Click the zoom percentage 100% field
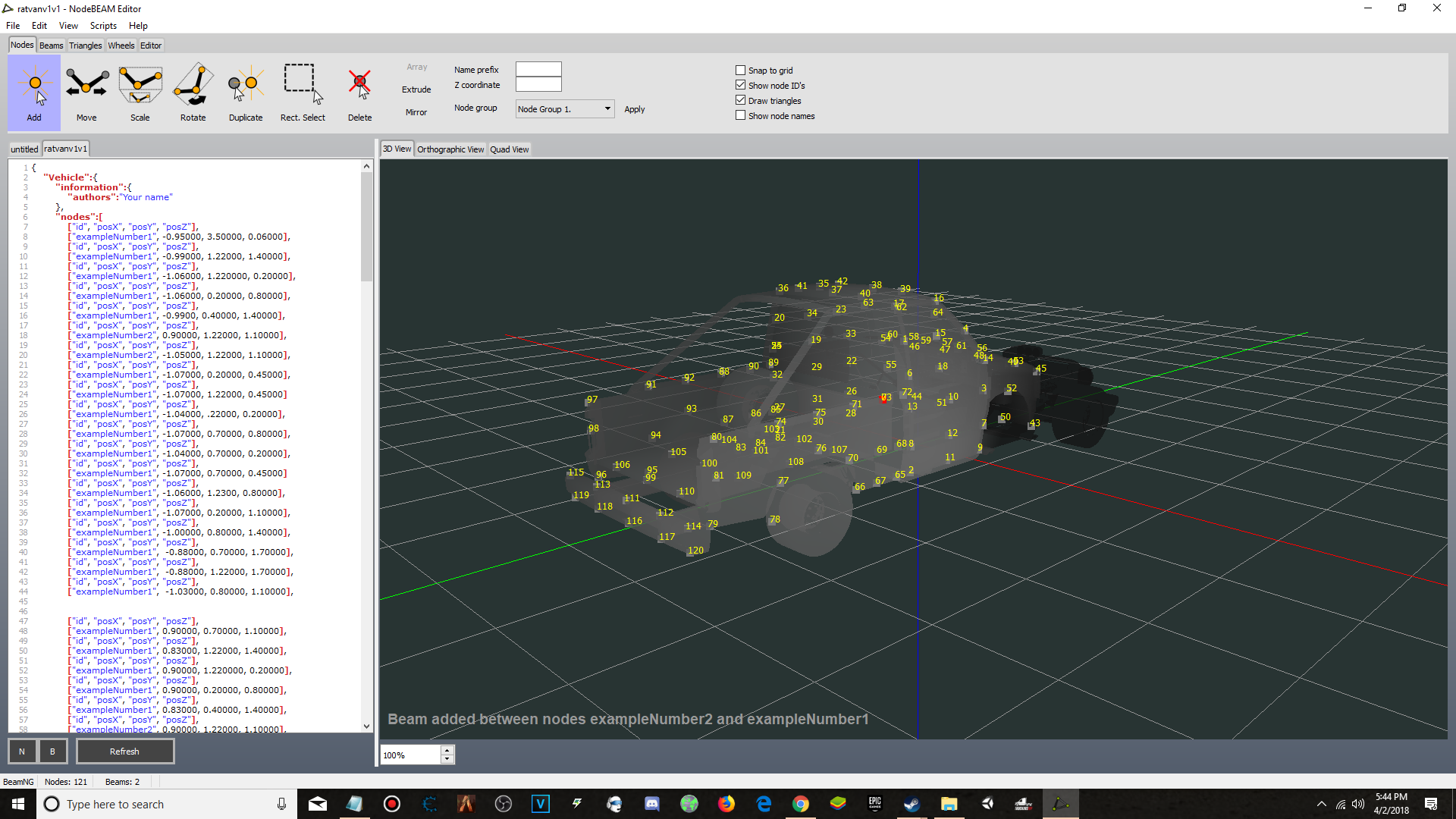 coord(410,755)
